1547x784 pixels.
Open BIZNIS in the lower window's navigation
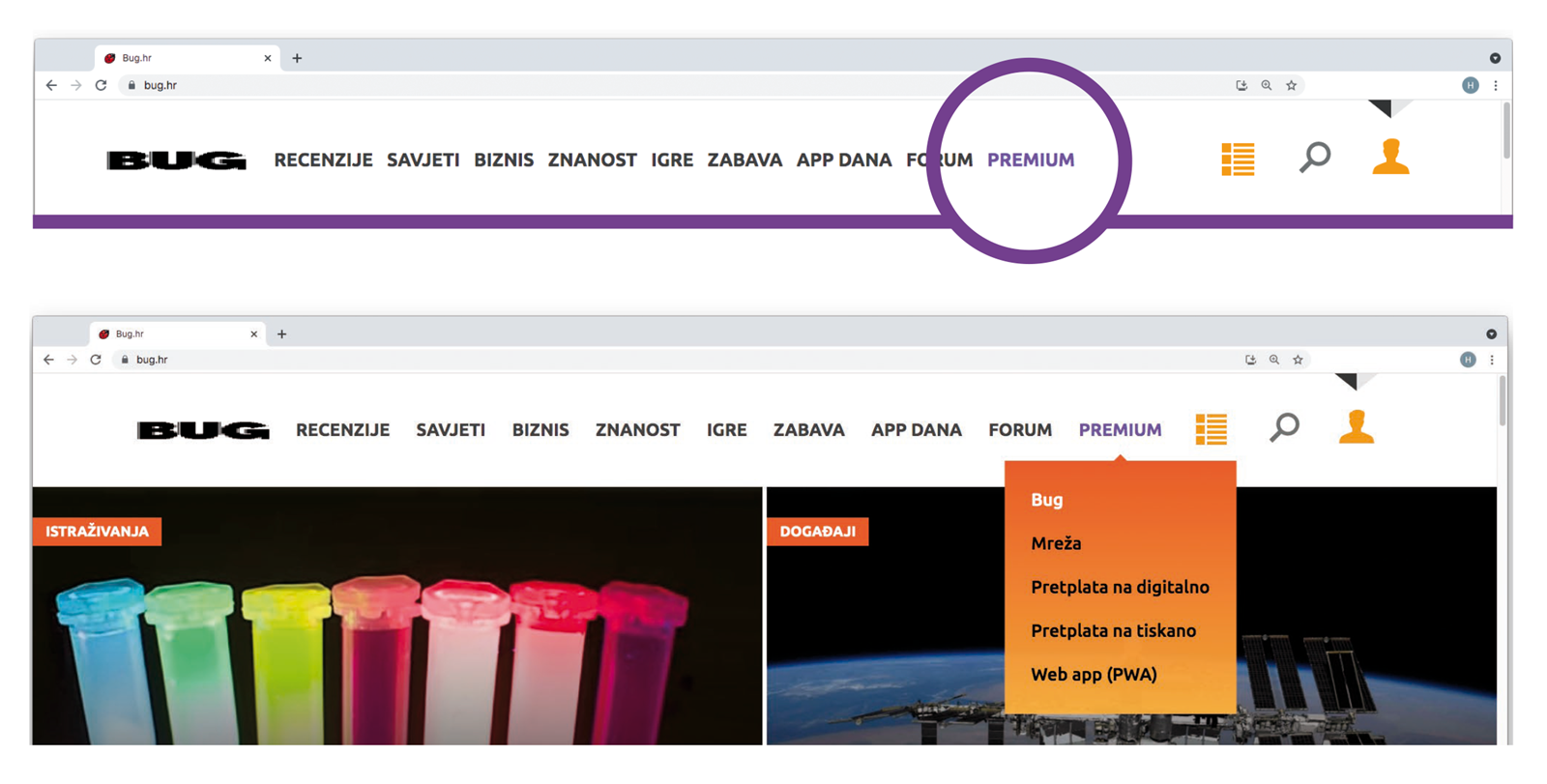(x=540, y=430)
